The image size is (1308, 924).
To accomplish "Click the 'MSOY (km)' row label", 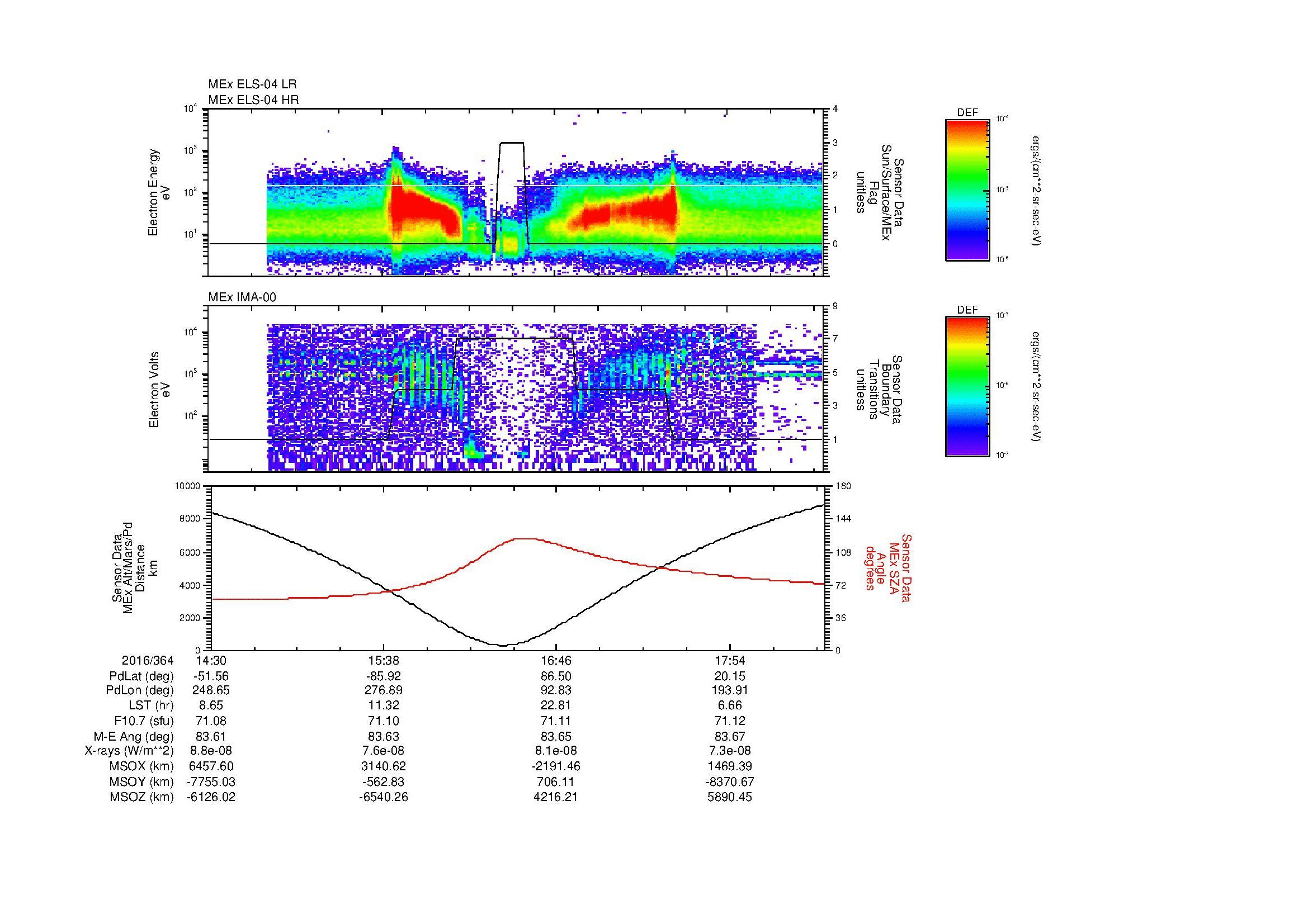I will tap(141, 781).
